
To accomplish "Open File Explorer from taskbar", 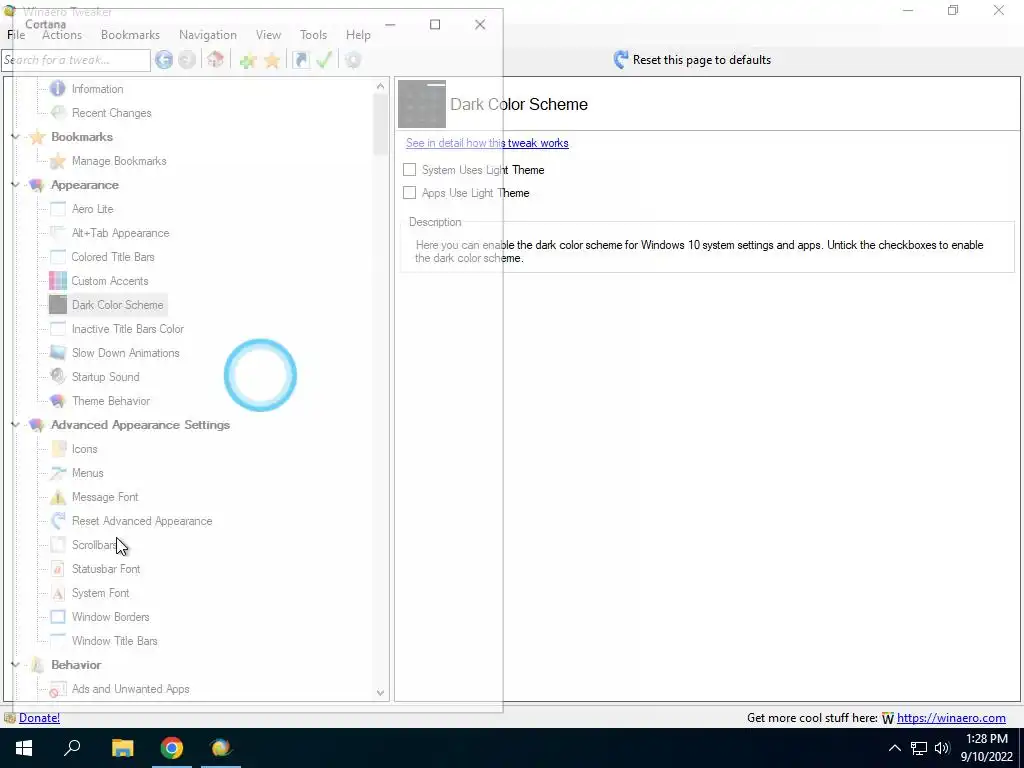I will tap(122, 748).
